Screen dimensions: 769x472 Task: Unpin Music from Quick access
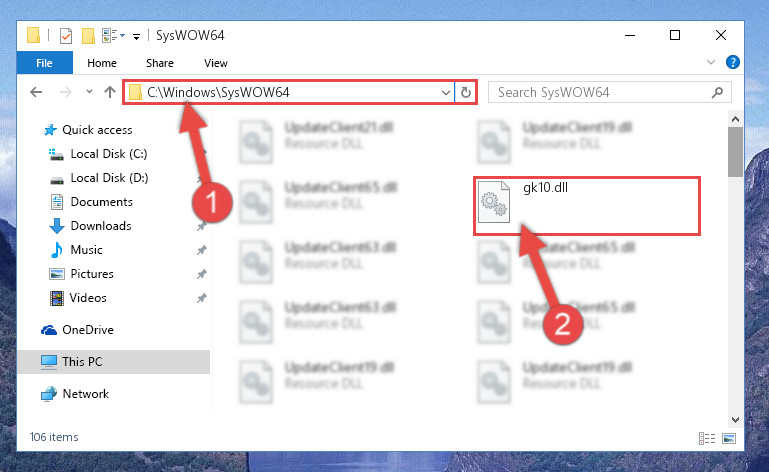(x=201, y=250)
